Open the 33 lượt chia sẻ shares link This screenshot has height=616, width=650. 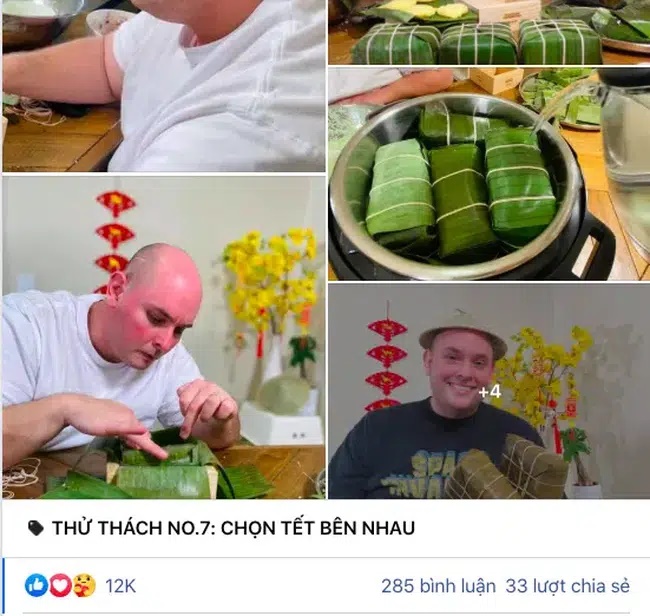[x=568, y=586]
